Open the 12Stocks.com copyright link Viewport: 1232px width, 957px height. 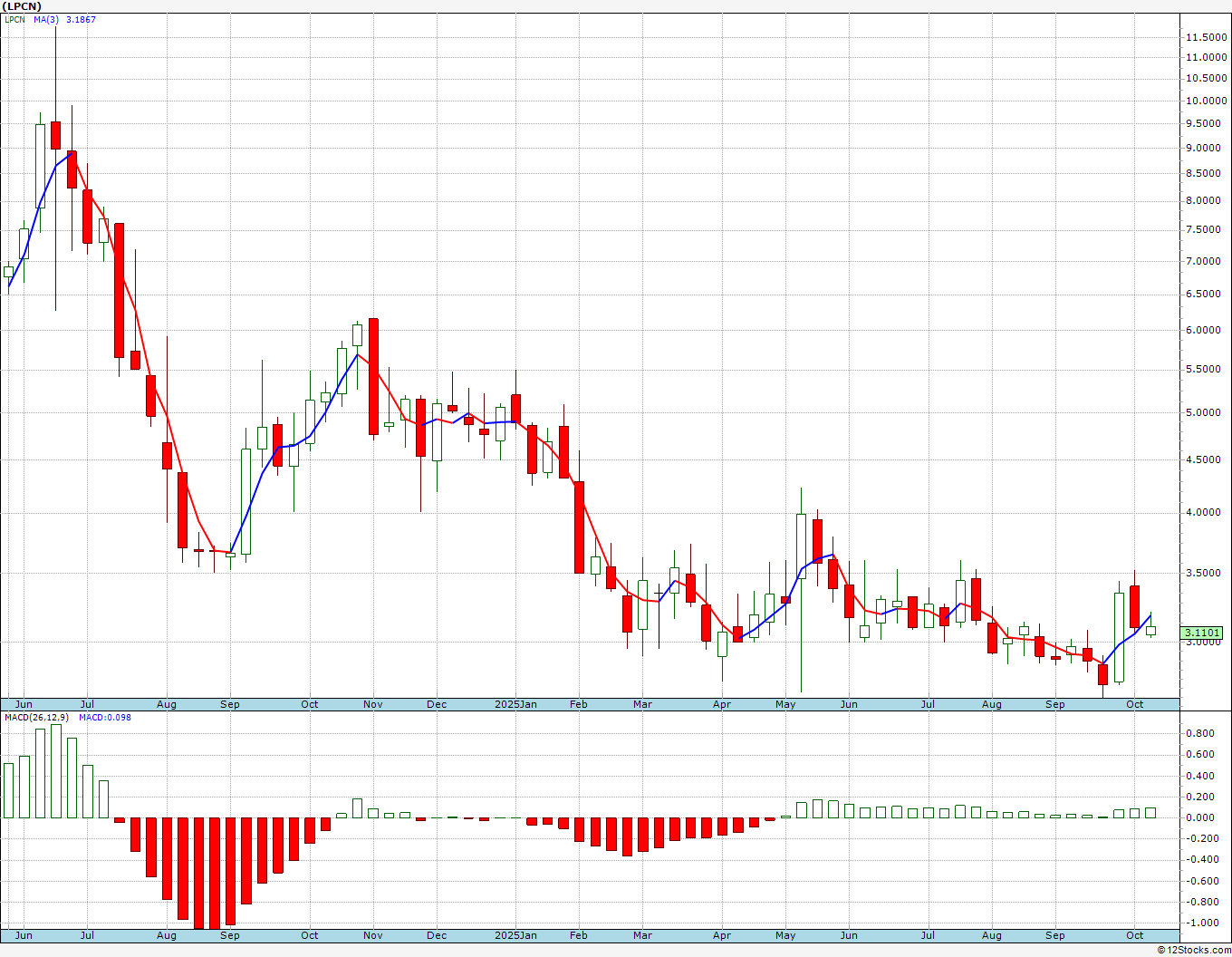tap(1193, 950)
